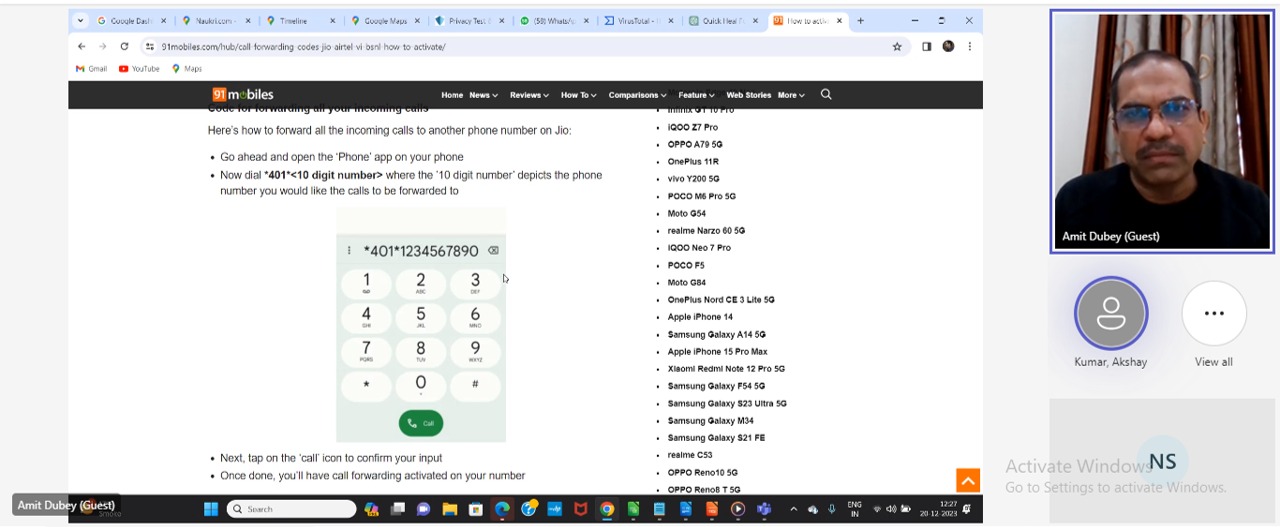Viewport: 1280px width, 527px height.
Task: Open the OPPO Reno10 5G link
Action: 702,472
